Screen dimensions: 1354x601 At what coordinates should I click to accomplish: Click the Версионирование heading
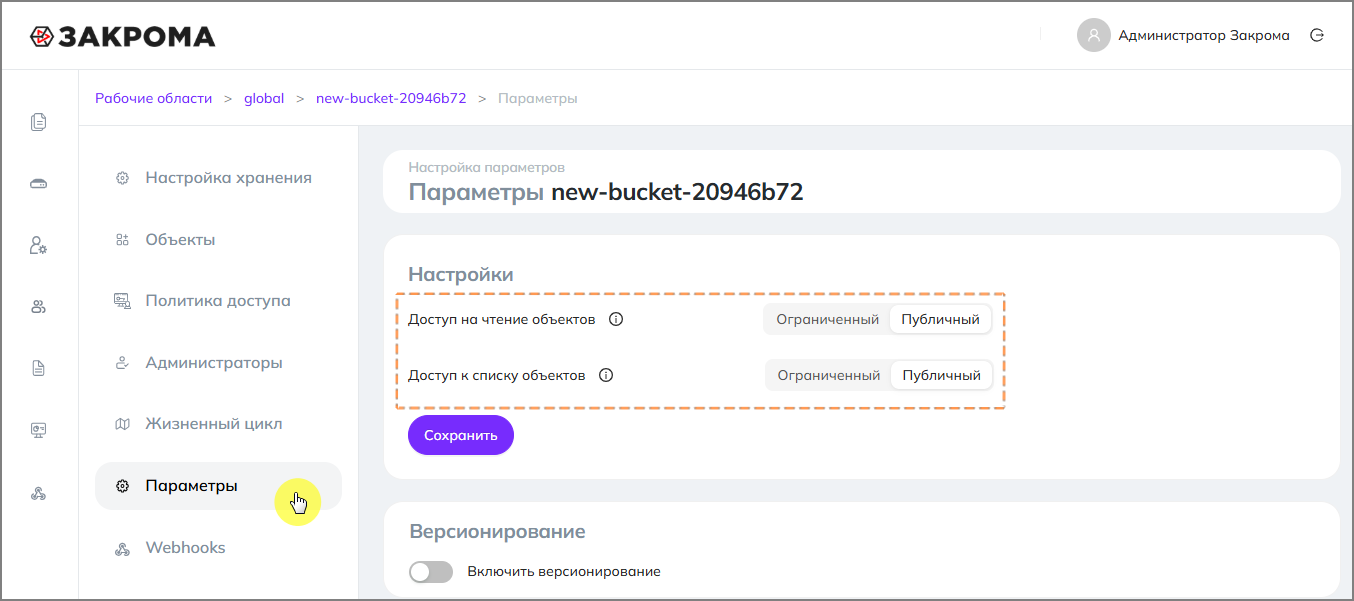point(497,531)
